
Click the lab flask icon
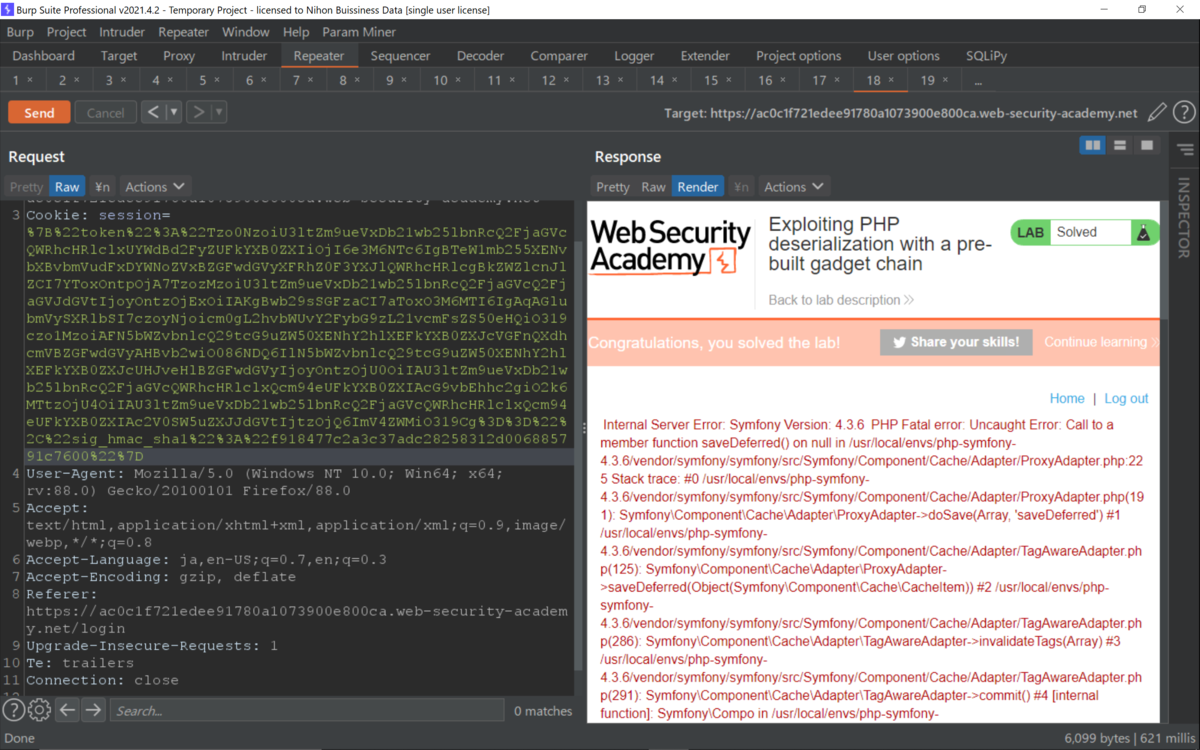point(1144,232)
